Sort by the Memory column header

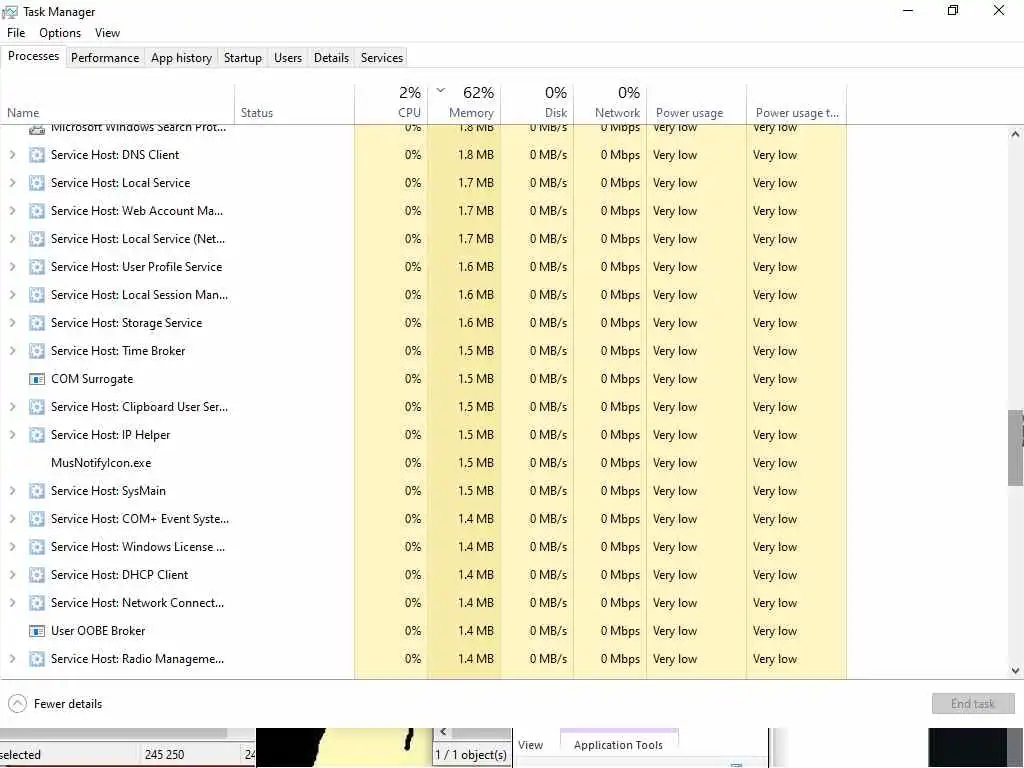tap(464, 104)
